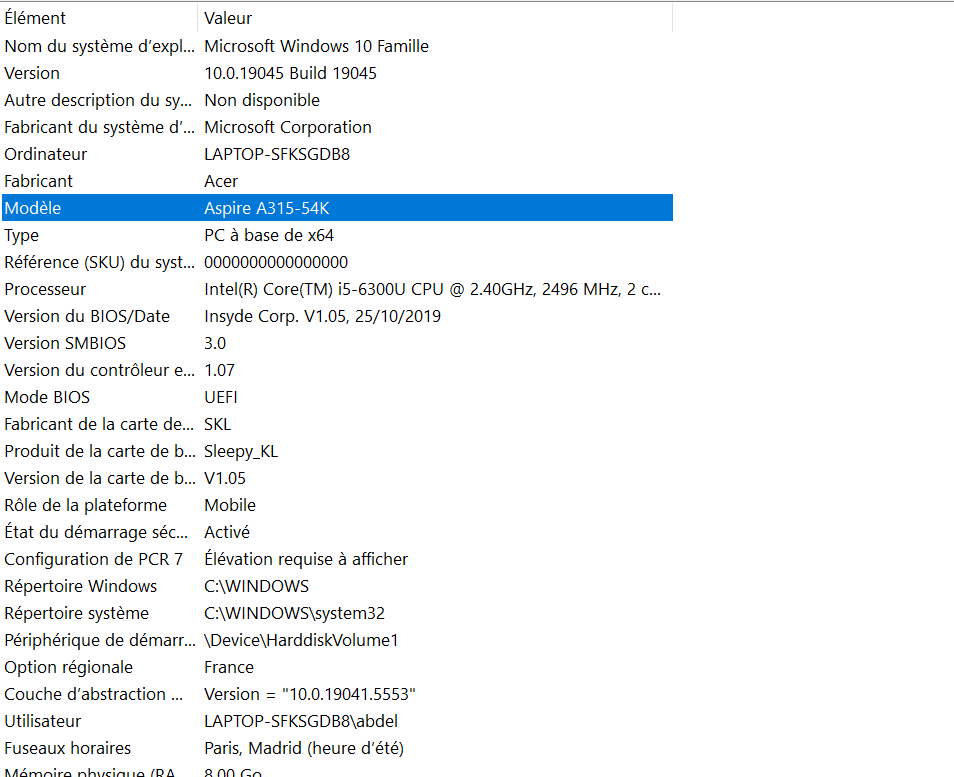Click the C:\WINDOWS\system32 value

294,613
